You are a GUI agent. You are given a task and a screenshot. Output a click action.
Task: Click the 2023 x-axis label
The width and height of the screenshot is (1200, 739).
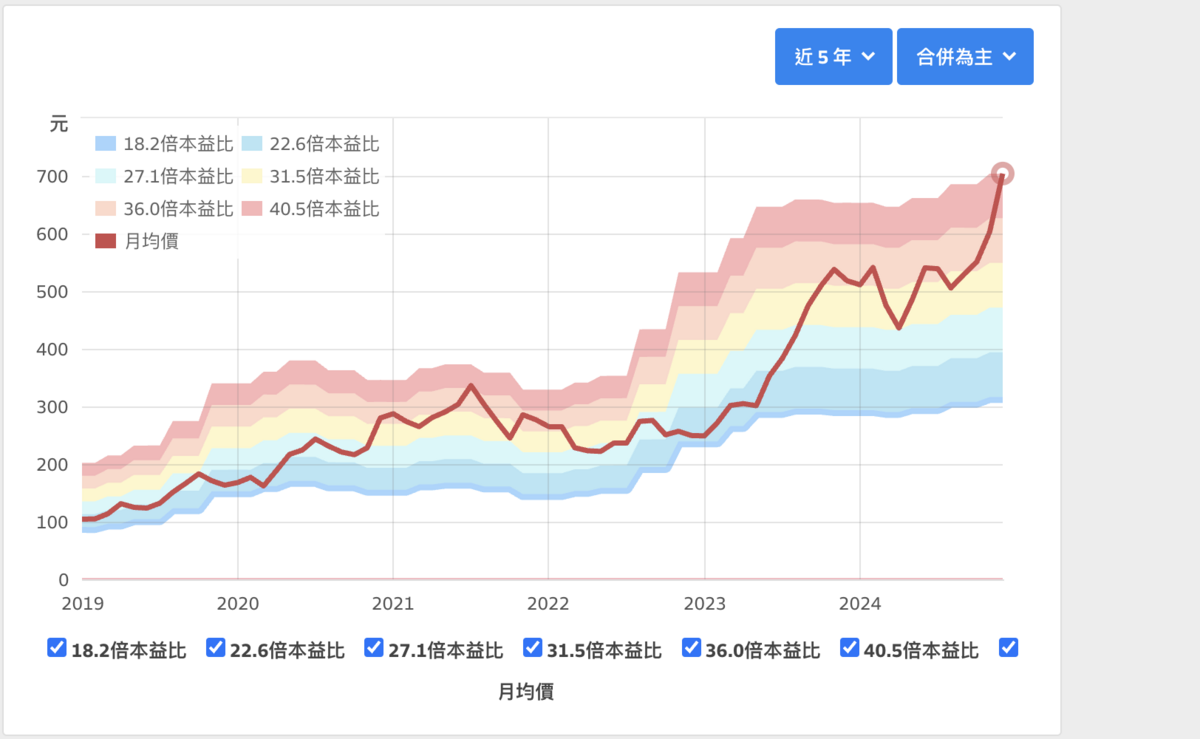704,604
